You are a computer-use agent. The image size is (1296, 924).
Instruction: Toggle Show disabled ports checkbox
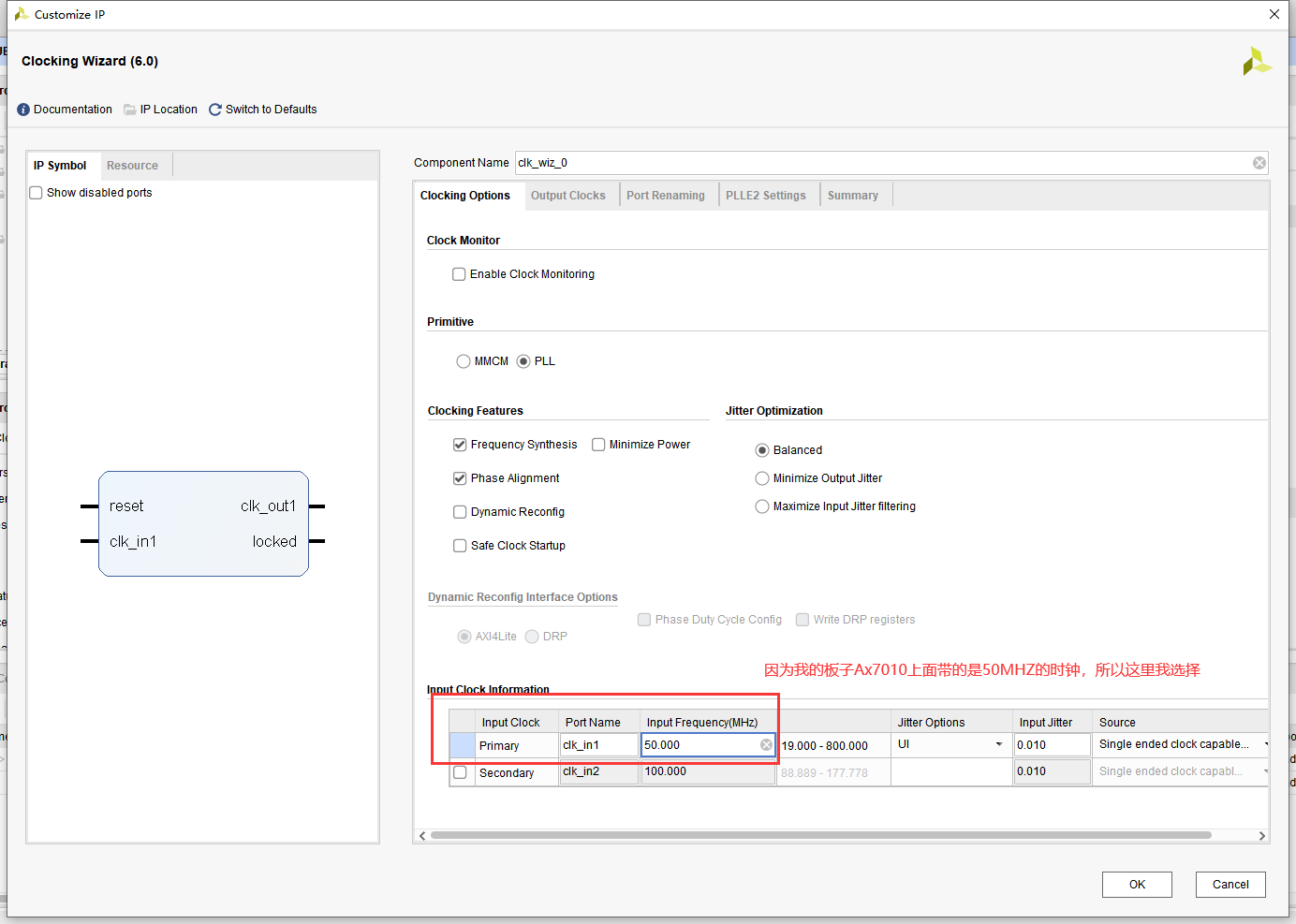click(37, 193)
